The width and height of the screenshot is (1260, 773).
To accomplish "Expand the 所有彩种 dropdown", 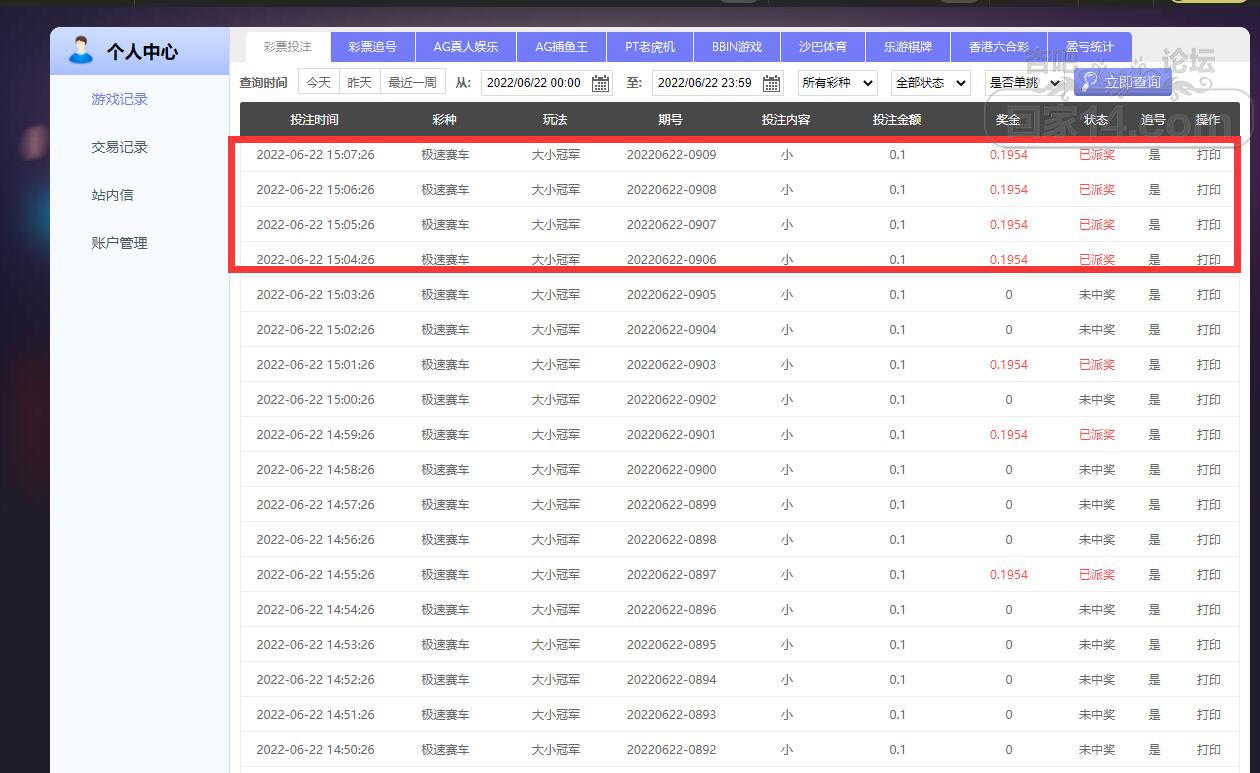I will (837, 83).
